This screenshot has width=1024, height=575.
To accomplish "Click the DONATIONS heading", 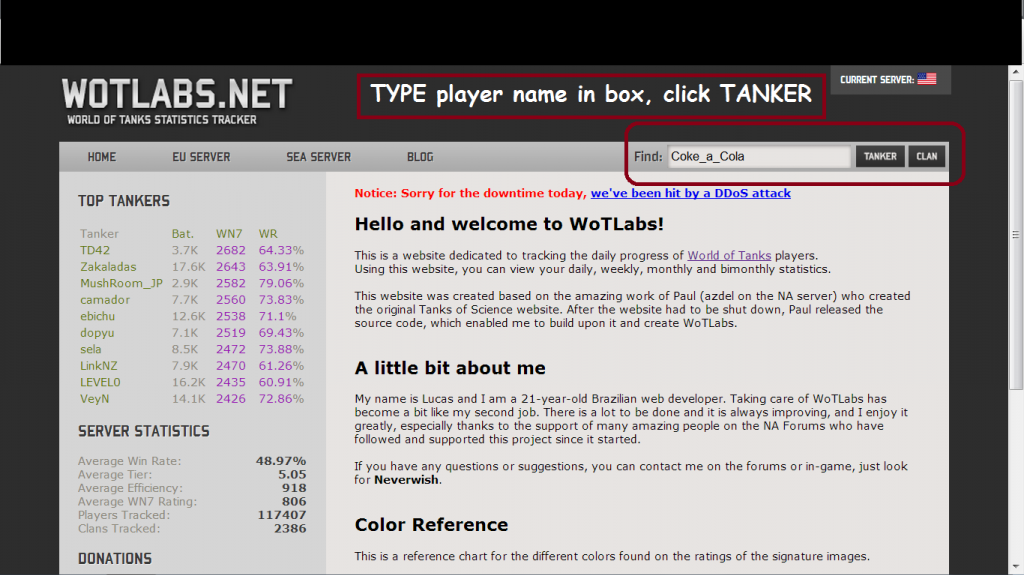I will tap(115, 559).
